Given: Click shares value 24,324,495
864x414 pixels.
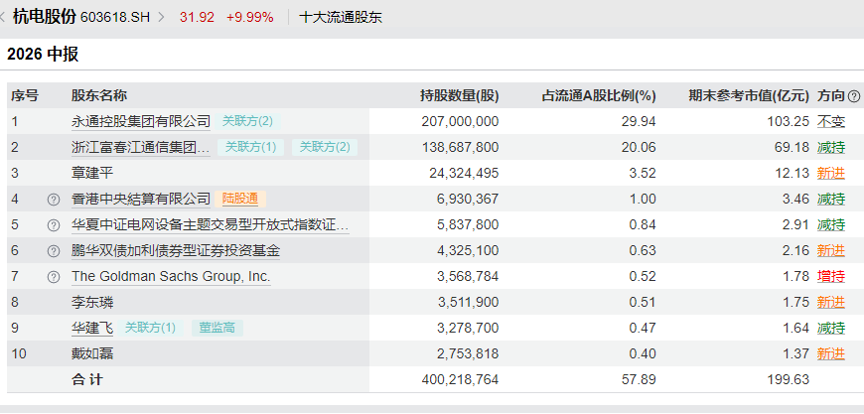Looking at the screenshot, I should tap(464, 174).
